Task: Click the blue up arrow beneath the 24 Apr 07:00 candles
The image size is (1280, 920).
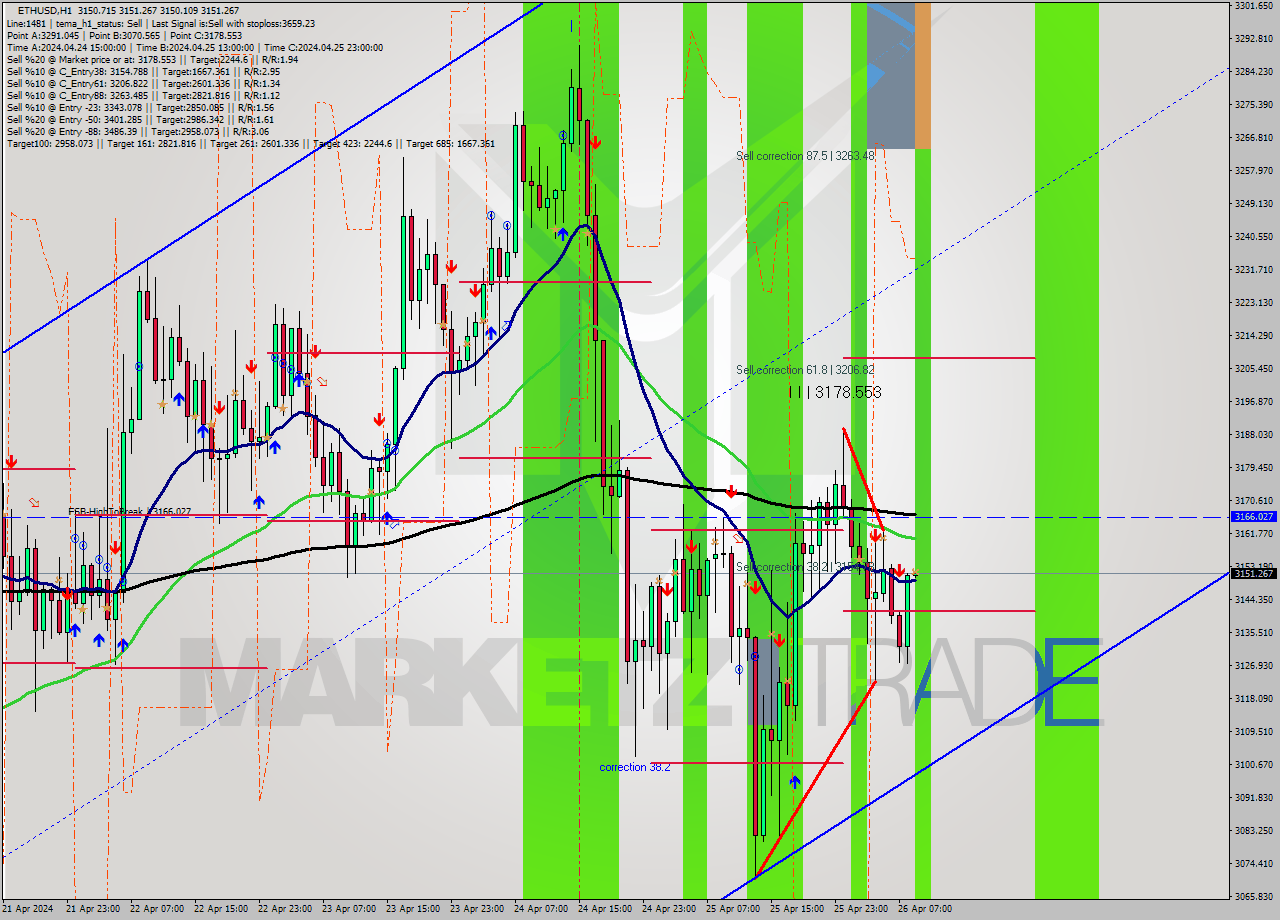Action: tap(562, 232)
